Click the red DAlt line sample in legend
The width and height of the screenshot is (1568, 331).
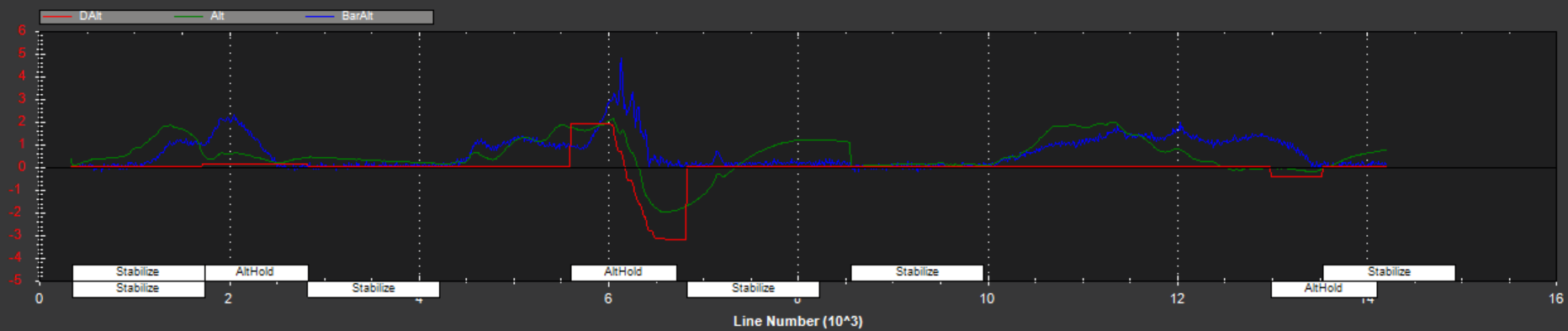pyautogui.click(x=58, y=17)
